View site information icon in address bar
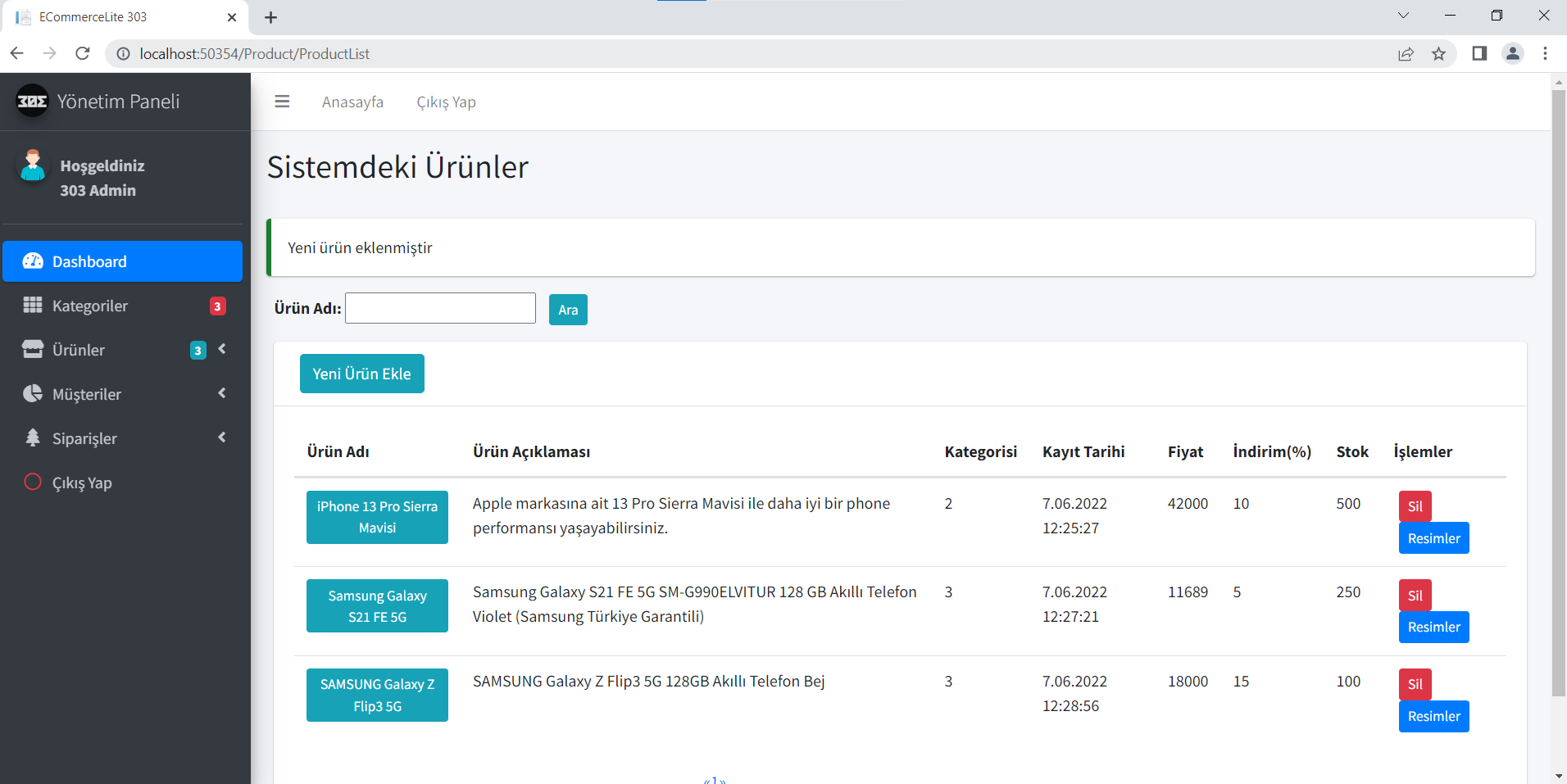This screenshot has width=1567, height=784. point(123,53)
